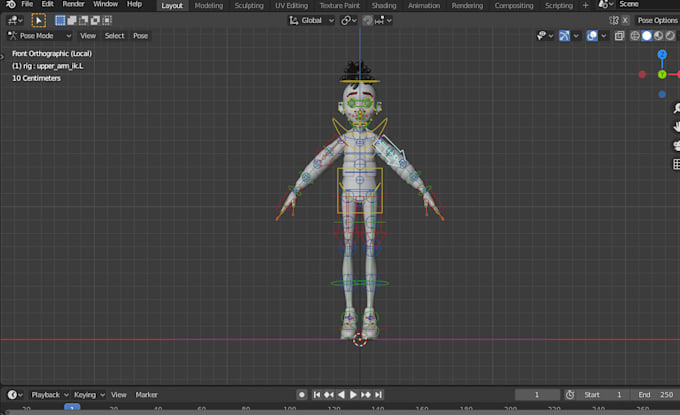680x415 pixels.
Task: Open Pose Options popover
Action: tap(657, 20)
